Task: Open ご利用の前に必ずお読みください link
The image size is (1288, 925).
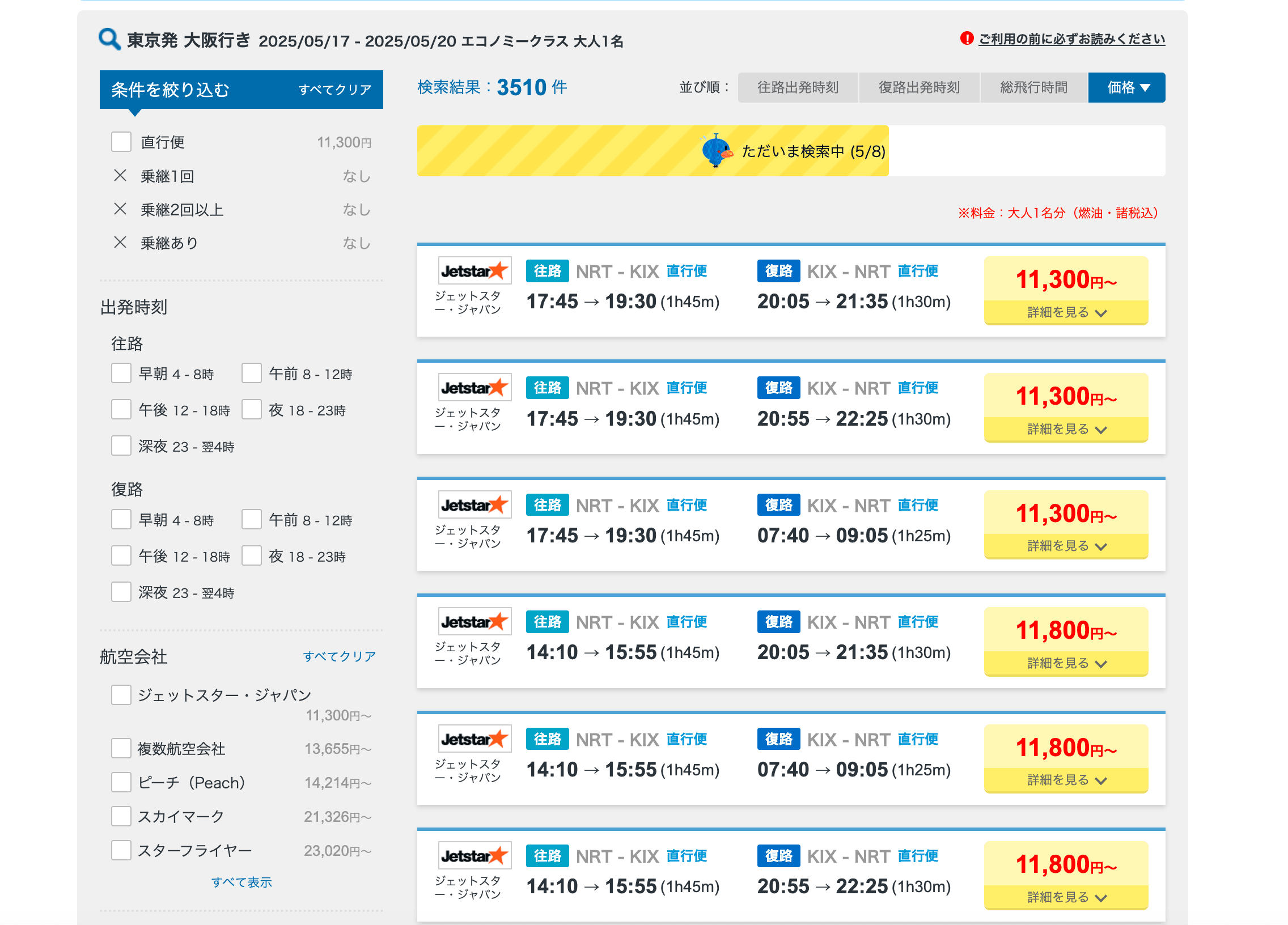Action: click(x=1071, y=39)
